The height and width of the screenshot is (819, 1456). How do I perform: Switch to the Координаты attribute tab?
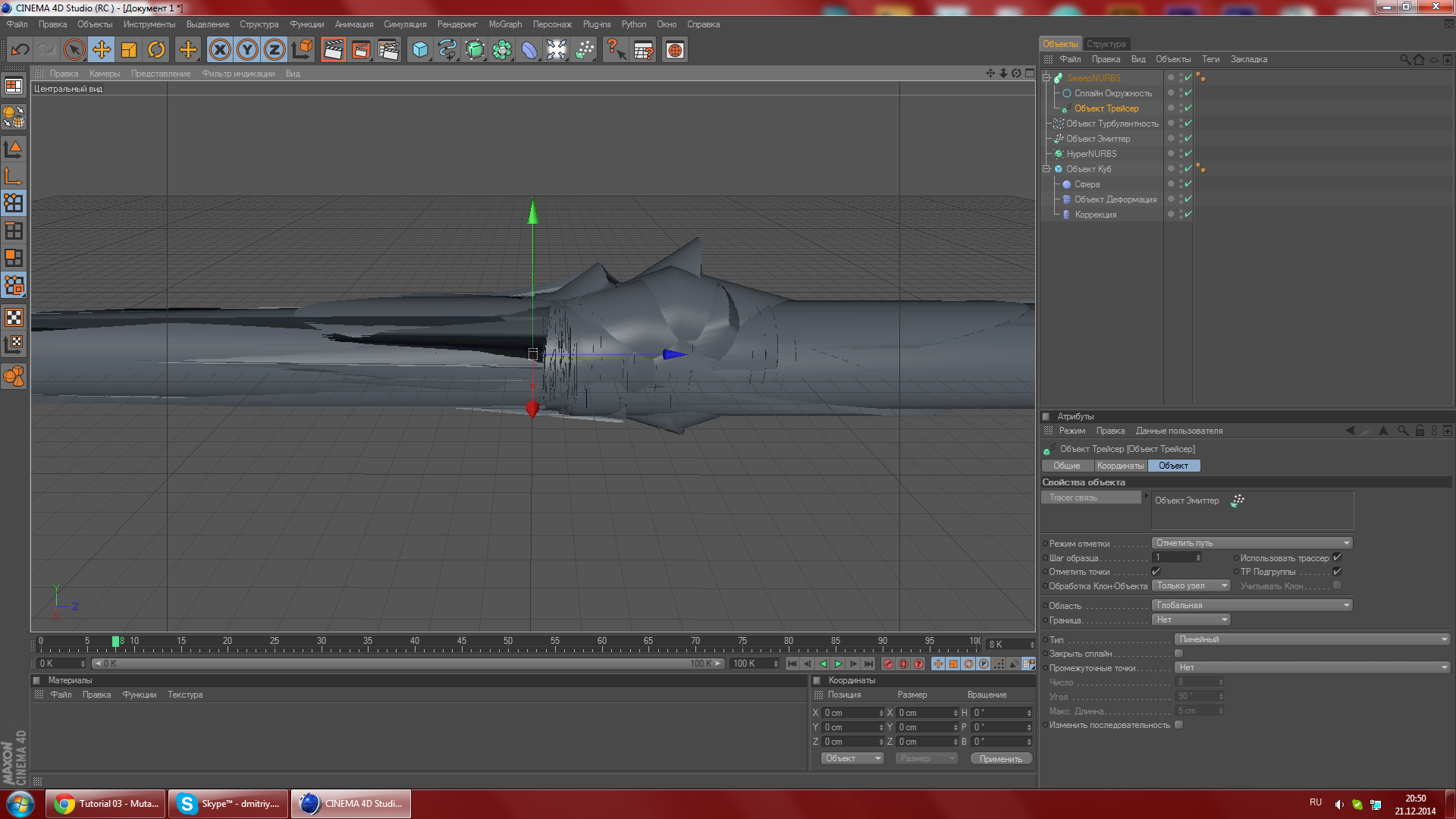click(1120, 466)
